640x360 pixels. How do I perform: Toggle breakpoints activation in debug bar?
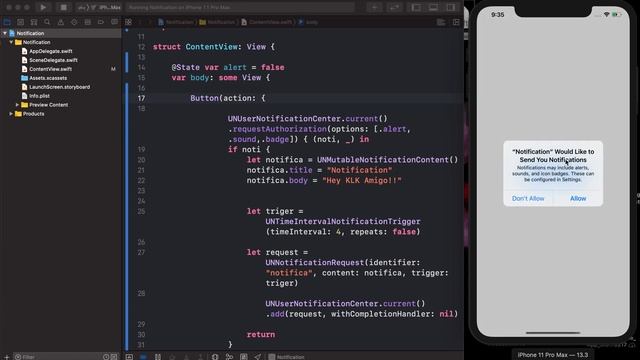(143, 357)
